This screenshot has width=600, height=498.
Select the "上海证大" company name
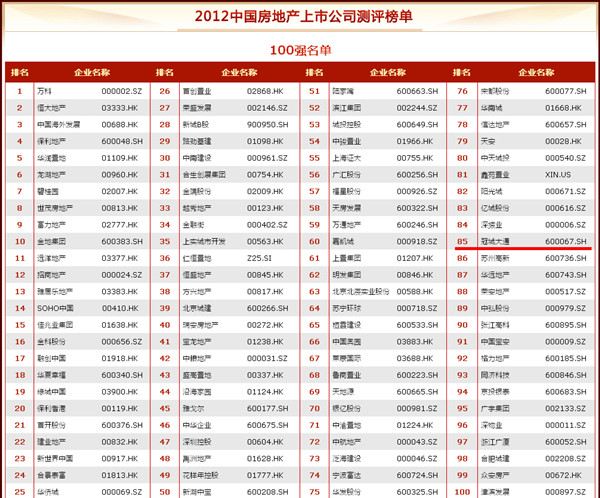coord(346,158)
